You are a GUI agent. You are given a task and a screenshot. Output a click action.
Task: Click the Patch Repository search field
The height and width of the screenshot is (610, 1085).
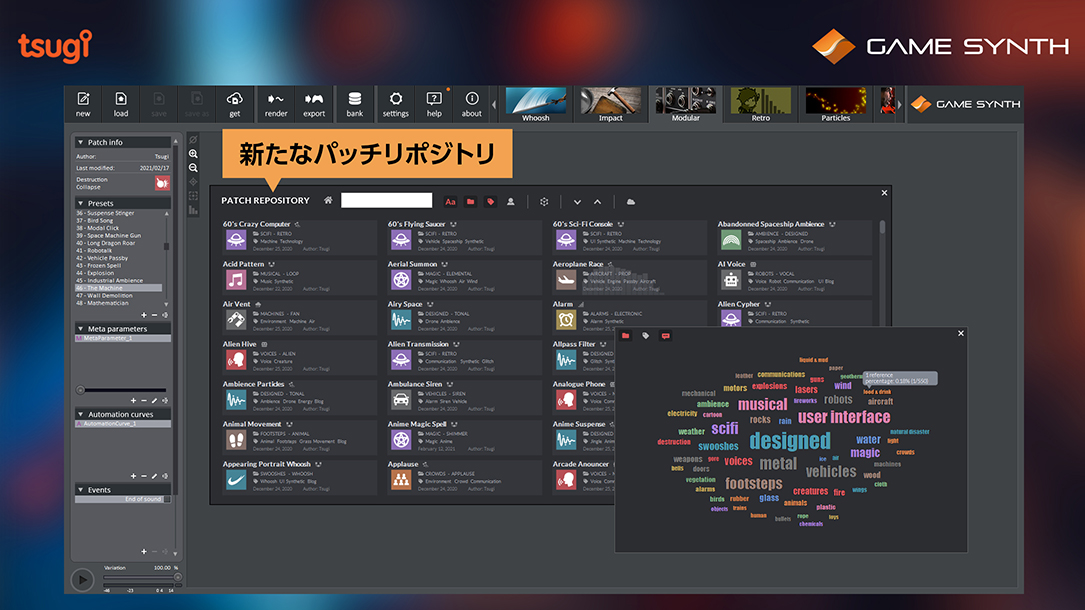386,201
